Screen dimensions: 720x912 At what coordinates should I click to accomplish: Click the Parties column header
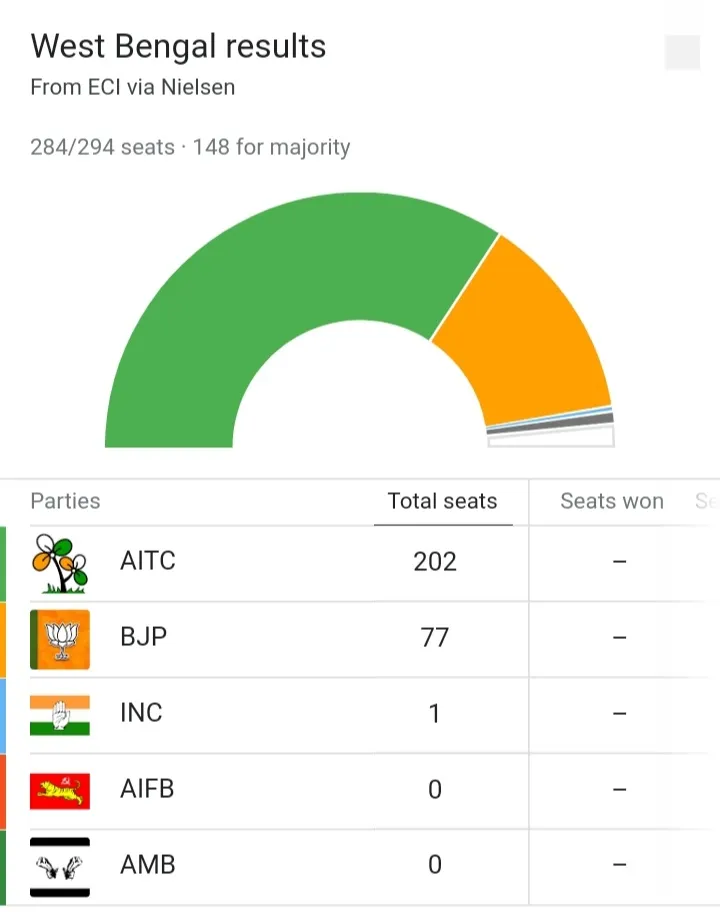pos(65,501)
